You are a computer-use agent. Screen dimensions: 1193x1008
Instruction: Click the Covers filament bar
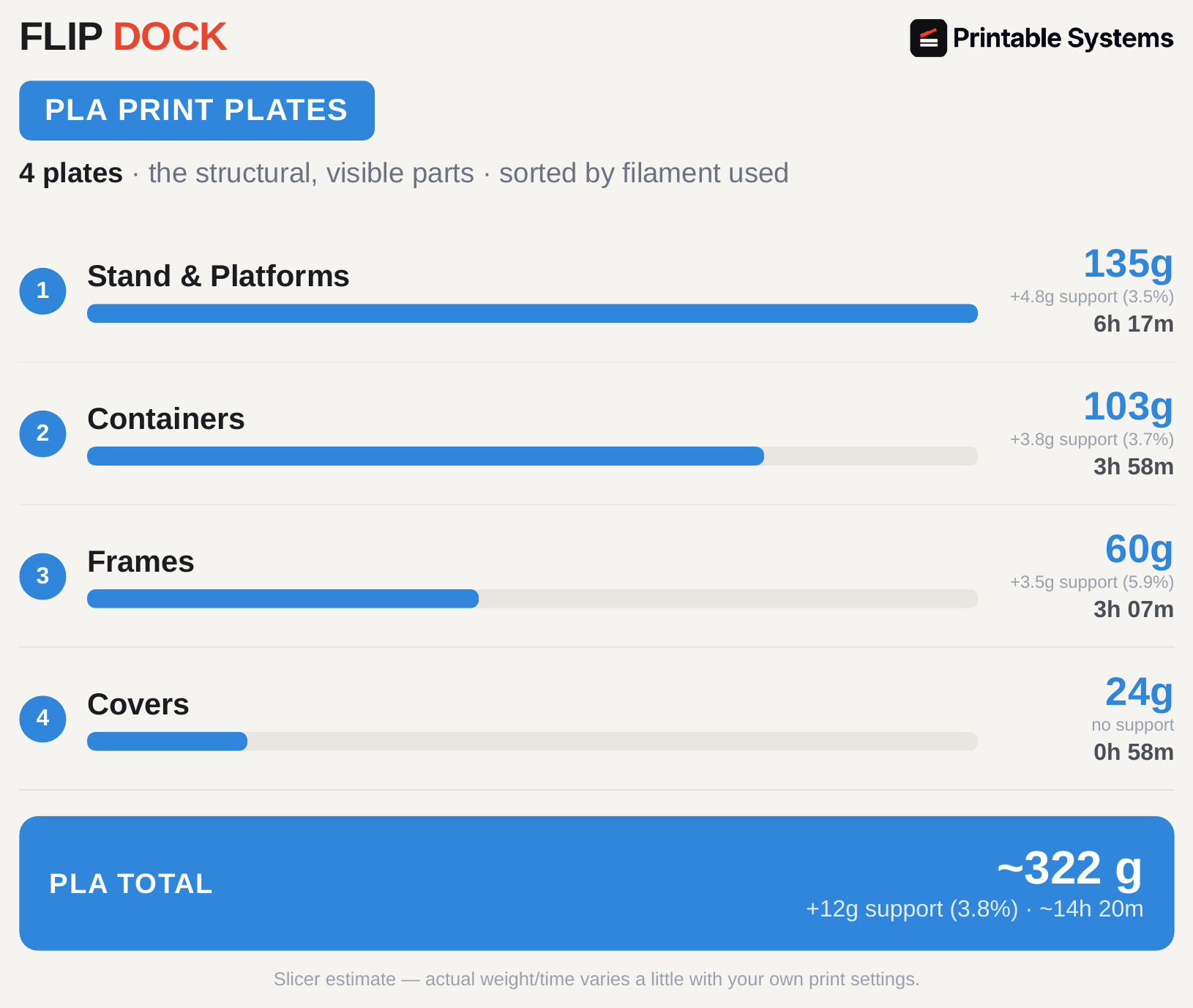coord(532,742)
